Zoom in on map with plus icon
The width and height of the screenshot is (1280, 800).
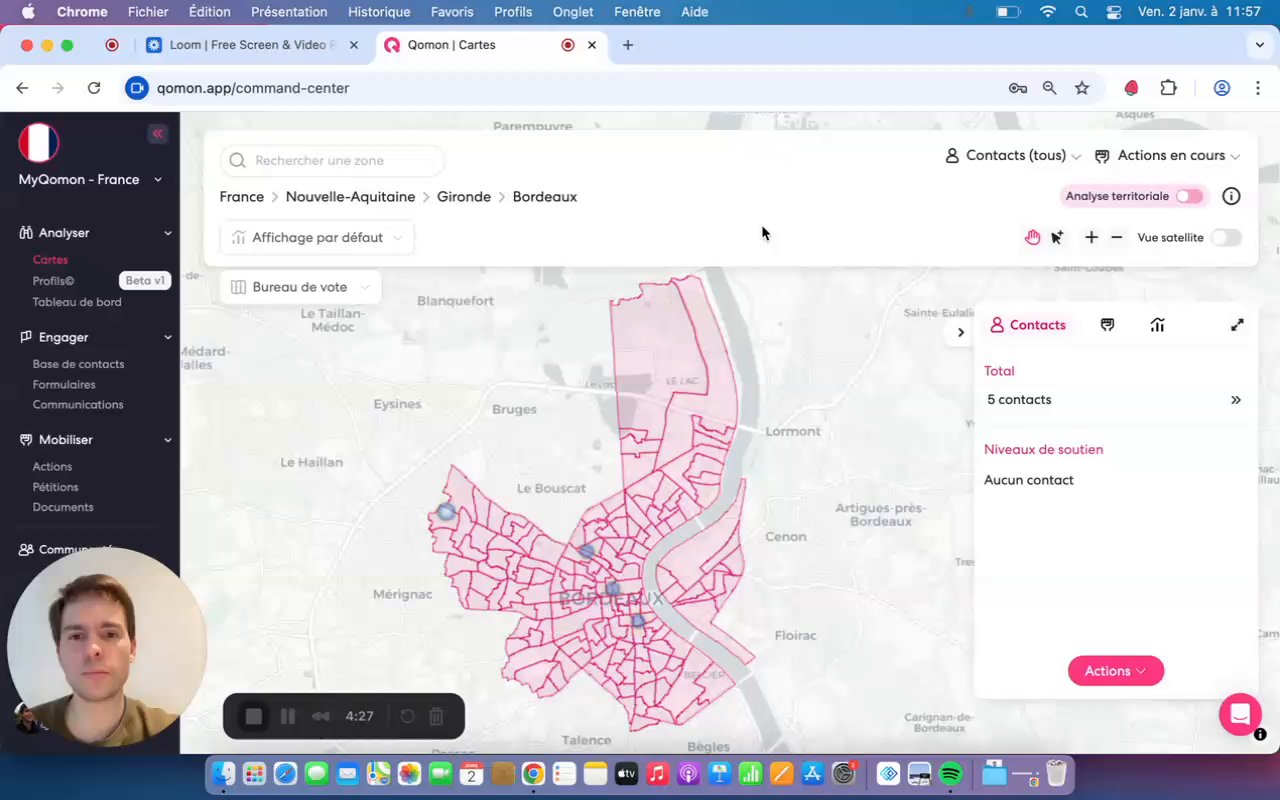(1091, 237)
